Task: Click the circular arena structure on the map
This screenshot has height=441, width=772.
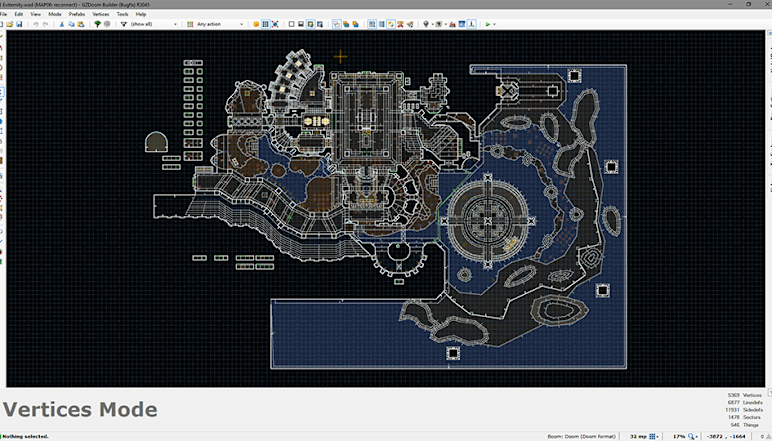Action: tap(487, 220)
